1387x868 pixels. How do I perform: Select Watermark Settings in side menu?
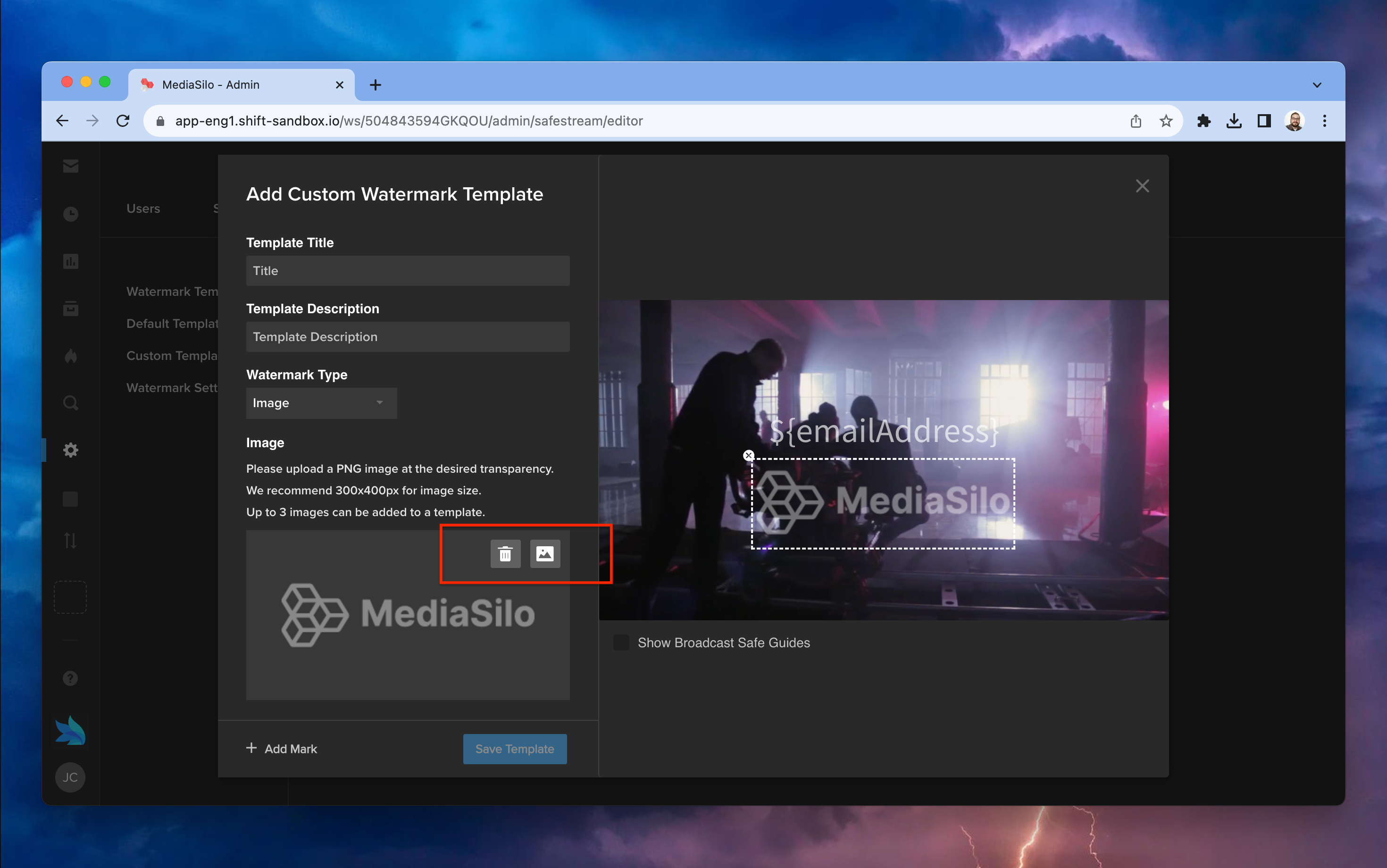point(172,388)
